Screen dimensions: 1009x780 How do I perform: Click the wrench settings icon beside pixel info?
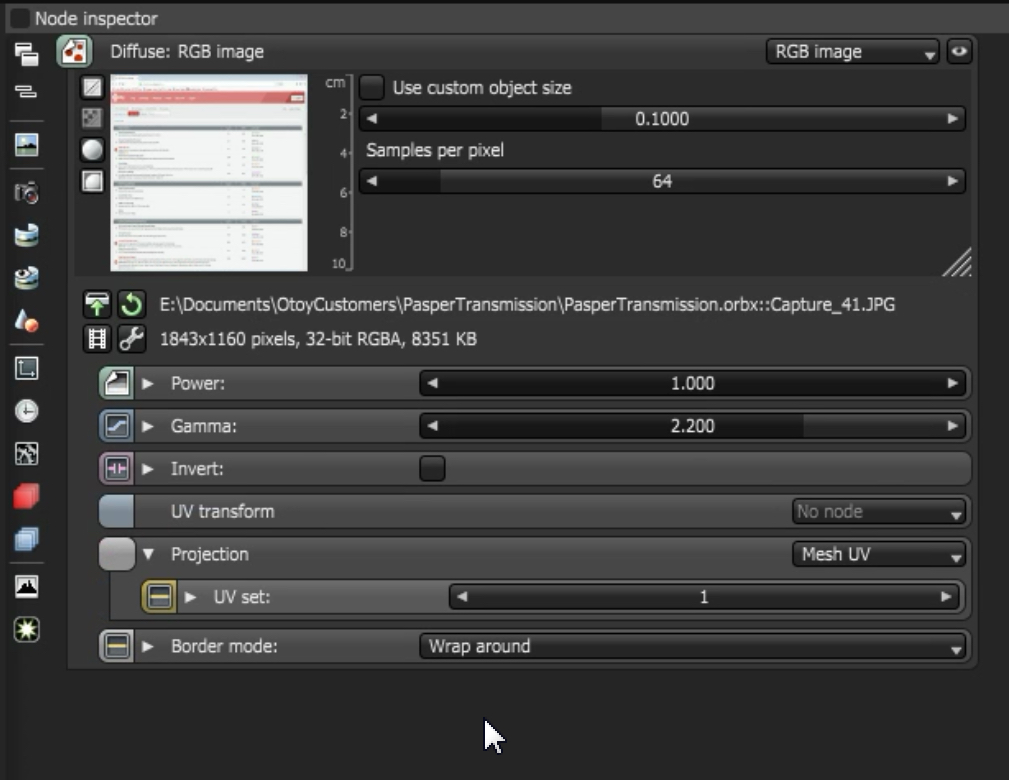(131, 339)
